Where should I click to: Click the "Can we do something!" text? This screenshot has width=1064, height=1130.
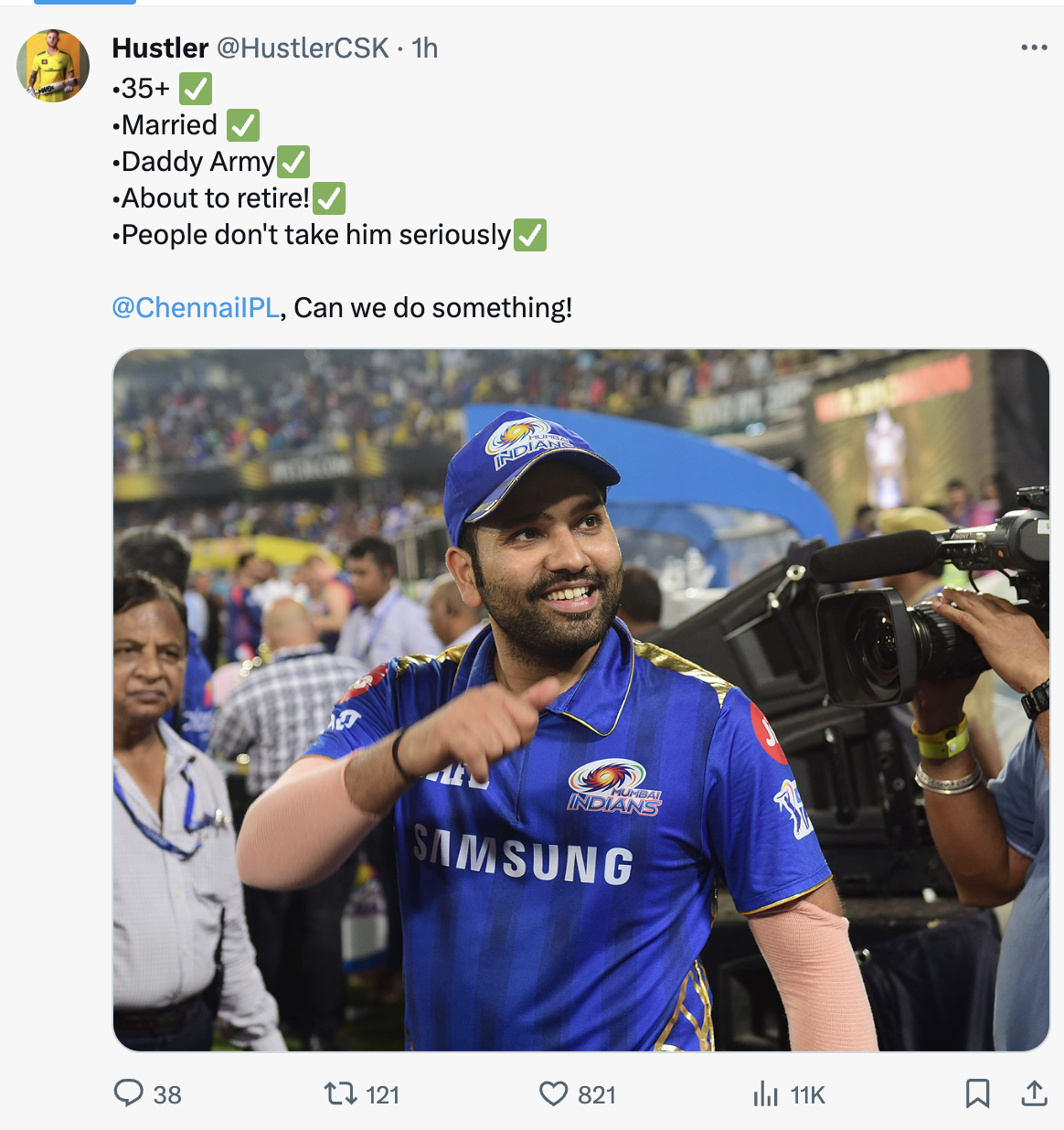click(x=433, y=308)
